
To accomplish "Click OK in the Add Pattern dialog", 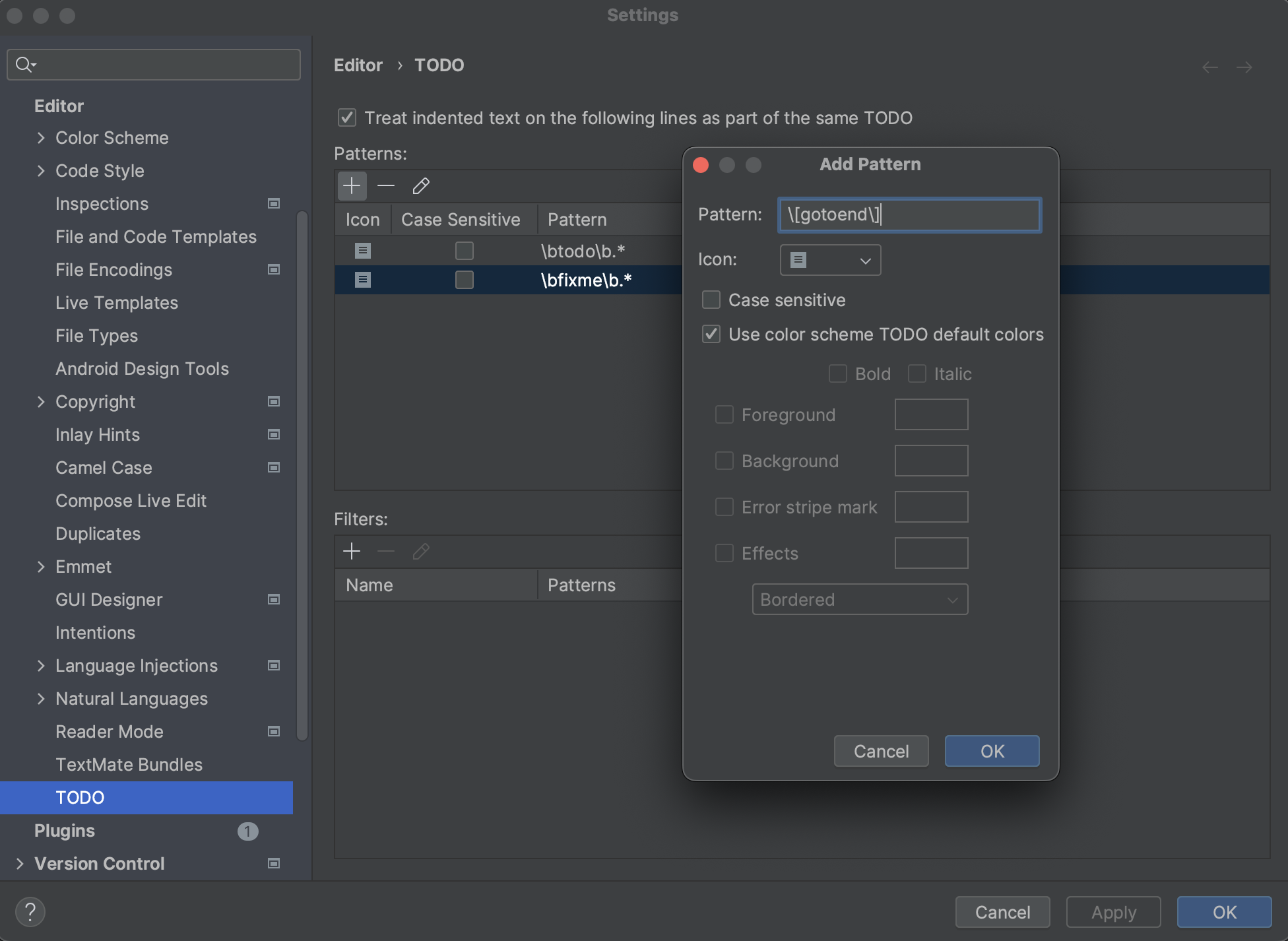I will [x=992, y=751].
